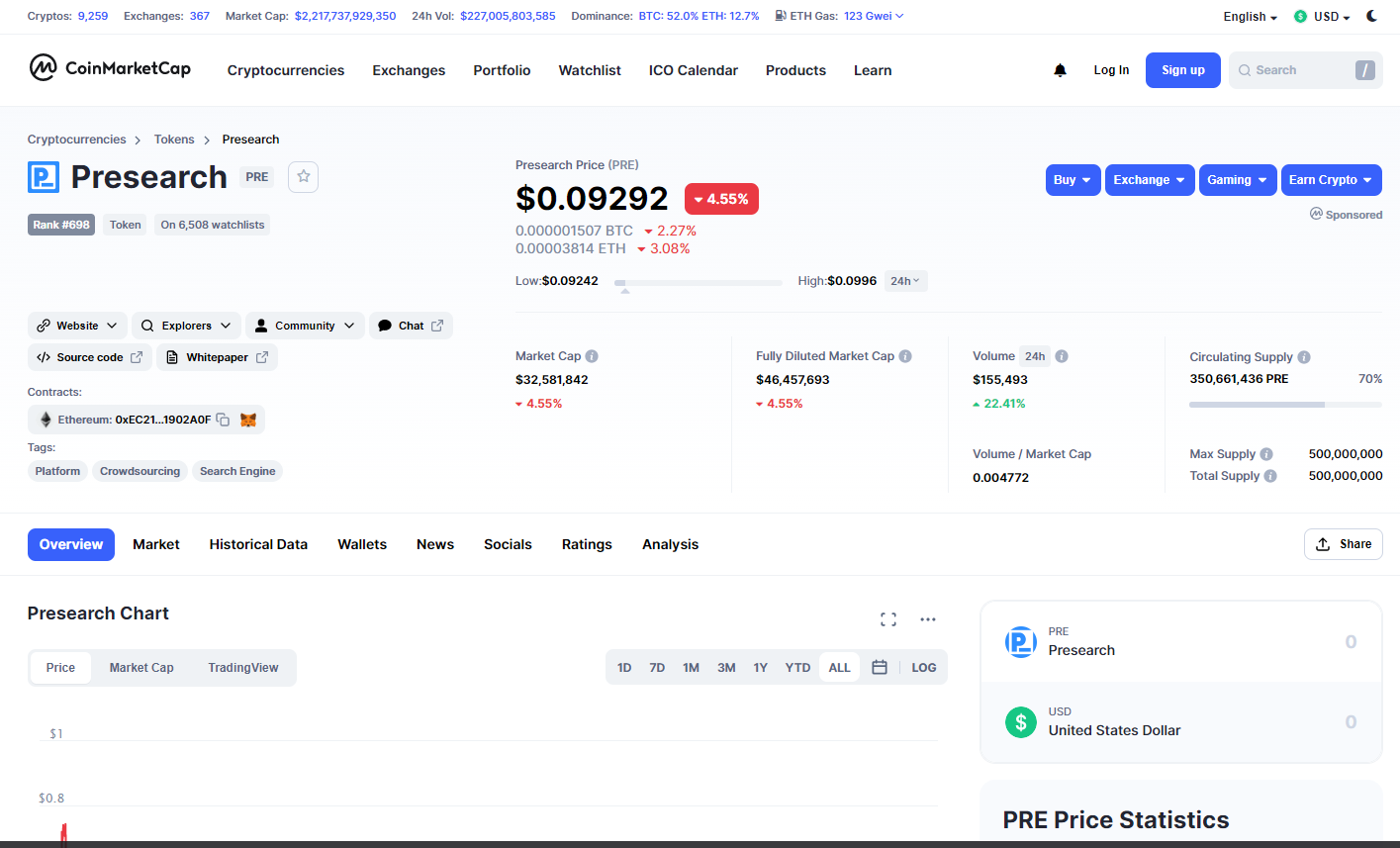Screen dimensions: 1400x848
Task: Set chart range to 1D
Action: (x=624, y=668)
